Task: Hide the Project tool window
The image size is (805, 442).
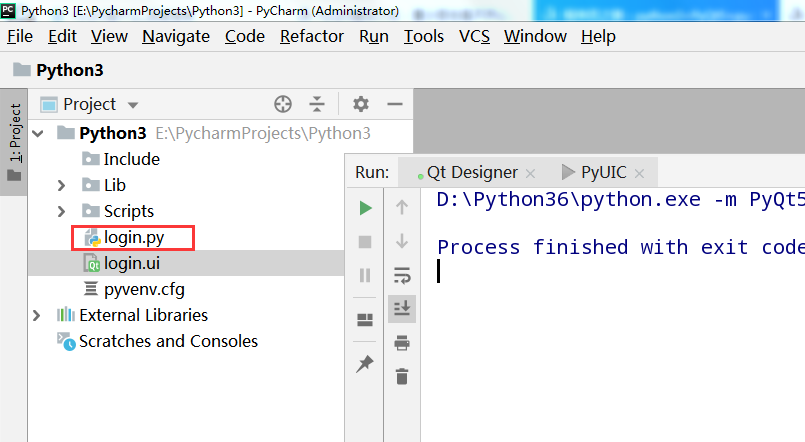Action: tap(395, 104)
